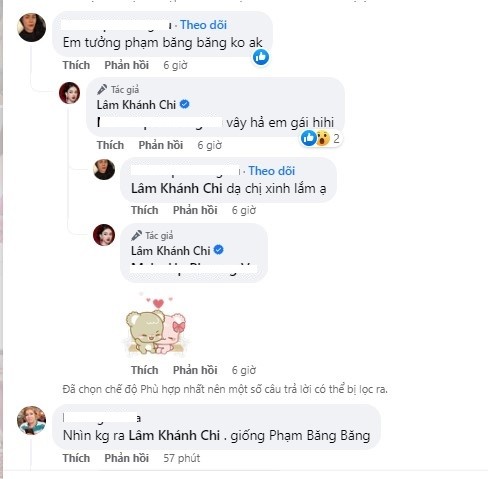Open Lâm Khánh Chi mention in the last comment
The width and height of the screenshot is (488, 479).
(x=174, y=435)
